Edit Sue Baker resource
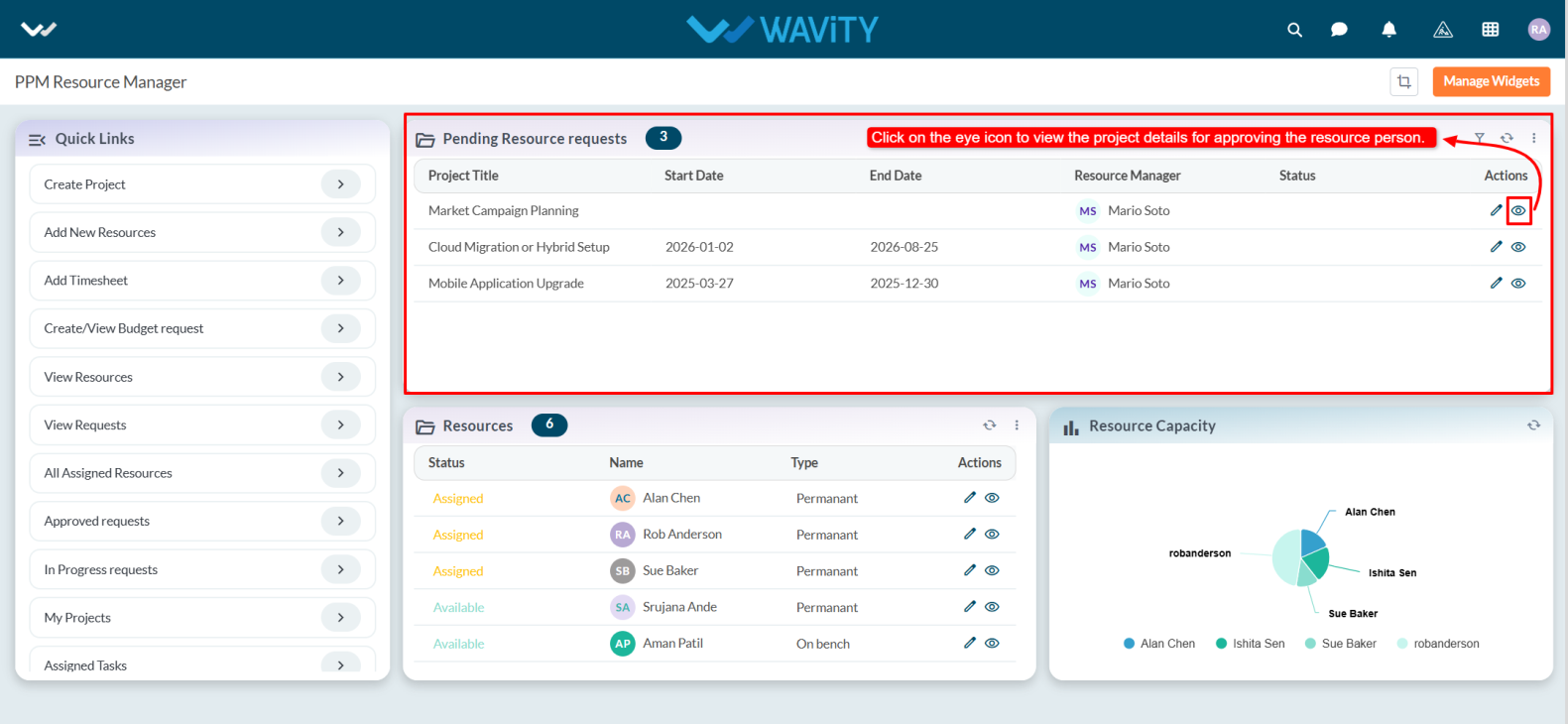The height and width of the screenshot is (724, 1568). pos(969,570)
